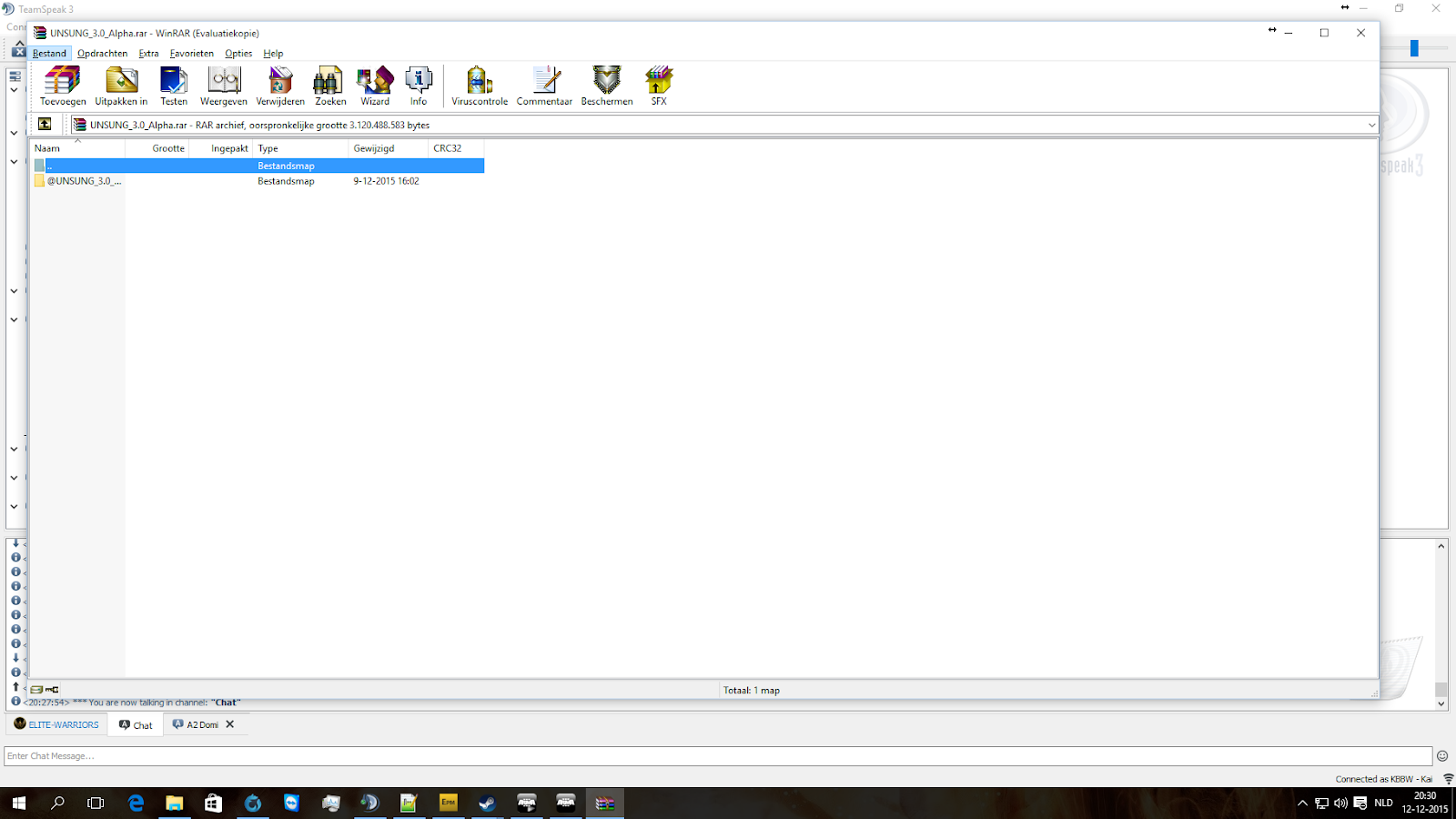
Task: Click the Verwijderen delete icon
Action: tap(280, 86)
